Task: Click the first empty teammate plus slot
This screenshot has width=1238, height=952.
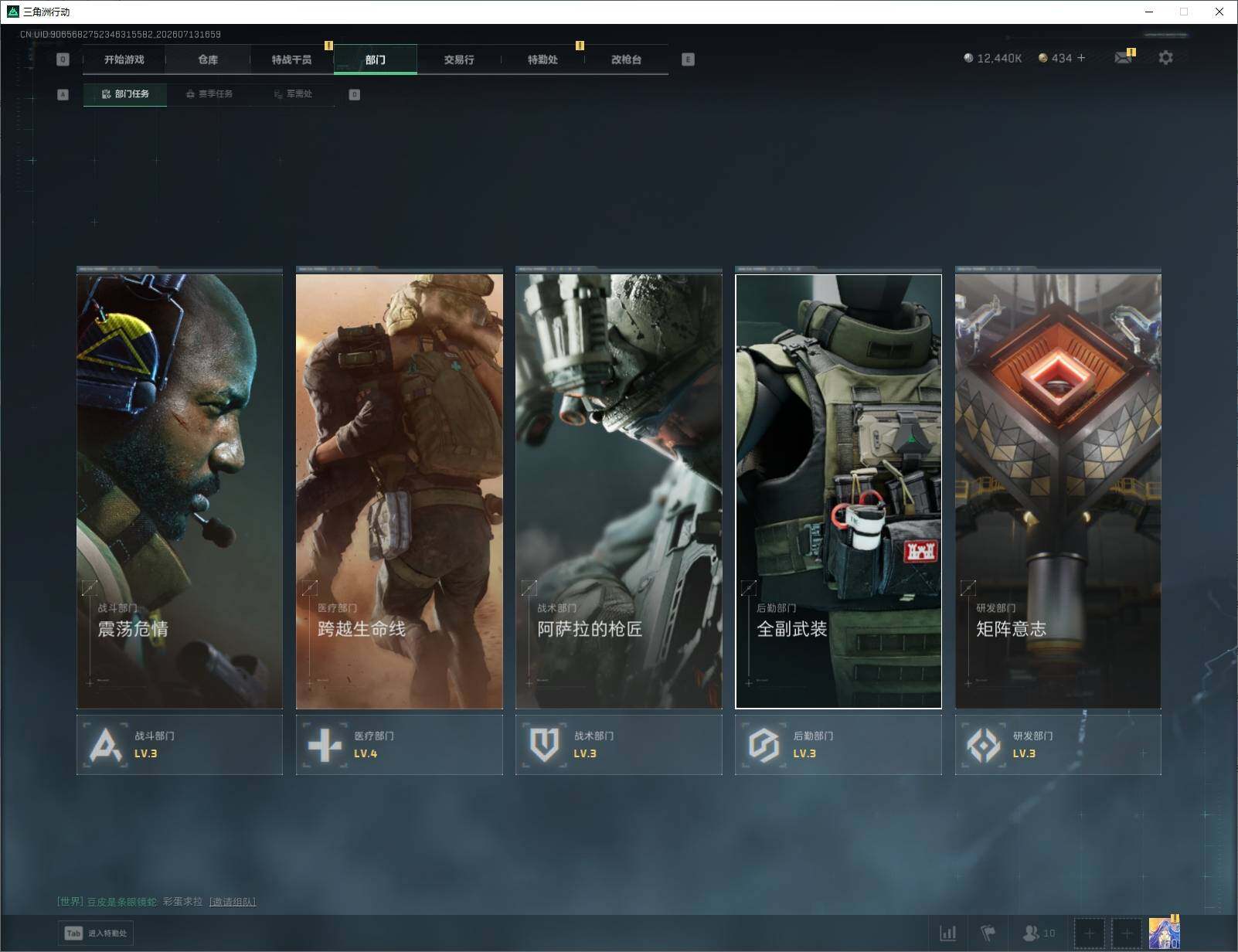Action: [1090, 933]
